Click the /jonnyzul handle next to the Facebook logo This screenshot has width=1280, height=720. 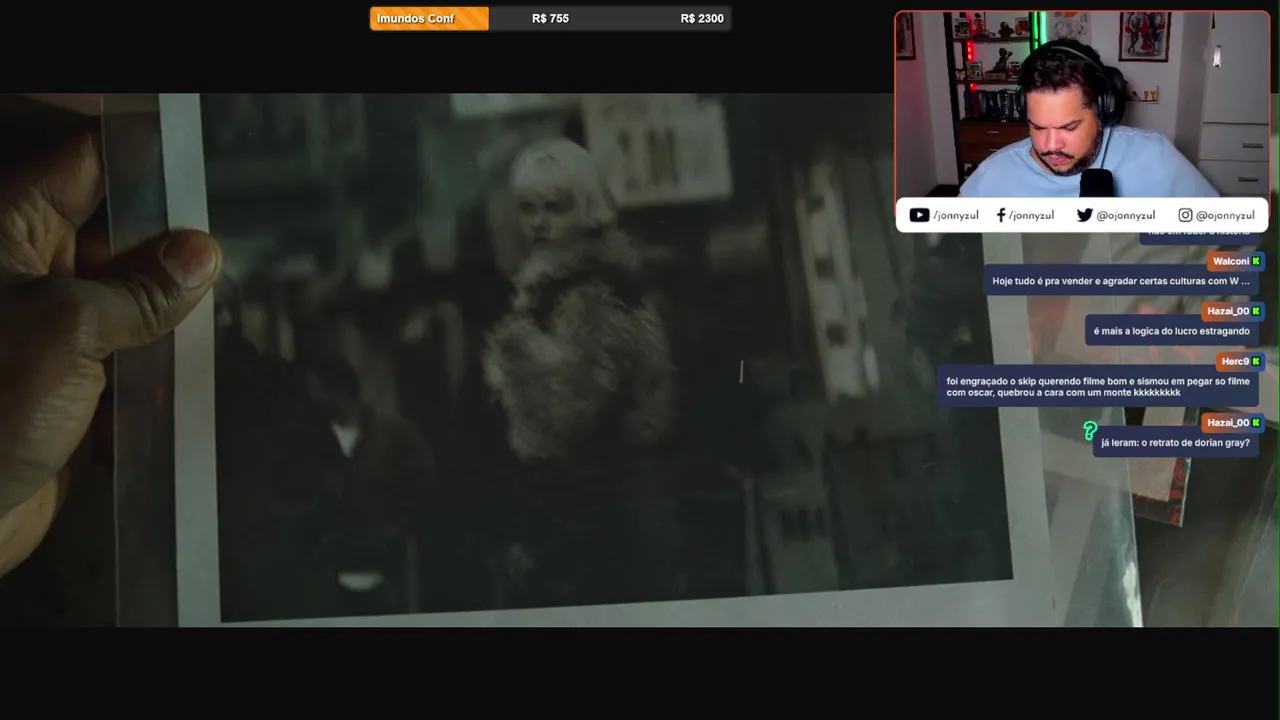tap(1031, 215)
